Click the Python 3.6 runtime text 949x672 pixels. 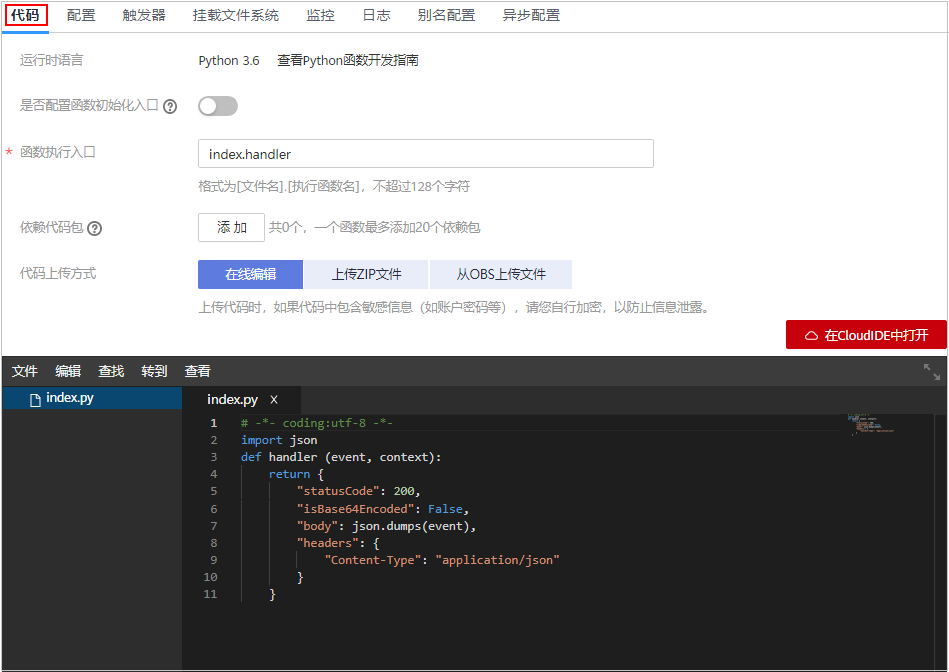pos(229,61)
